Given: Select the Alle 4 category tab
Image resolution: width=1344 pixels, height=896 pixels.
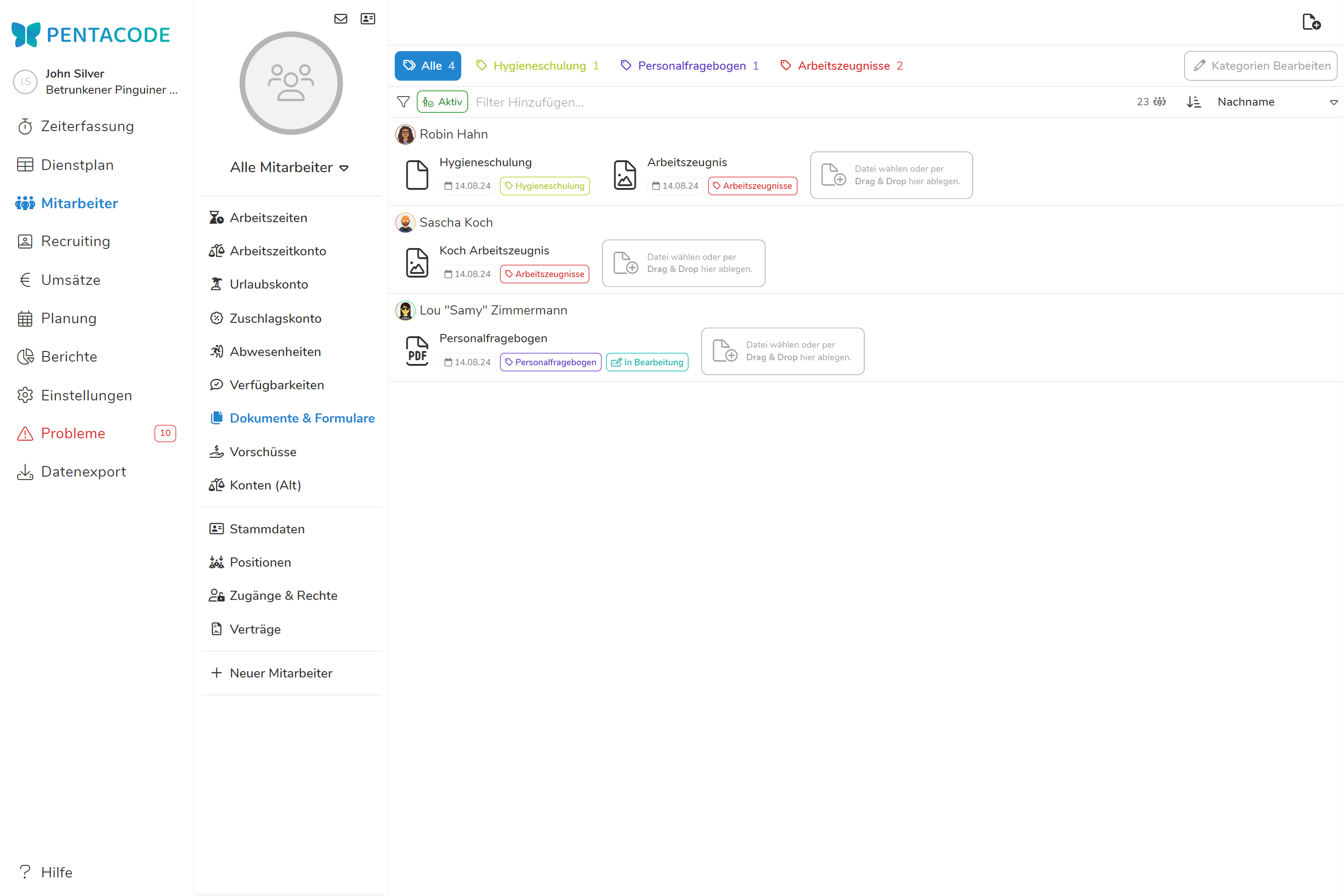Looking at the screenshot, I should point(428,66).
